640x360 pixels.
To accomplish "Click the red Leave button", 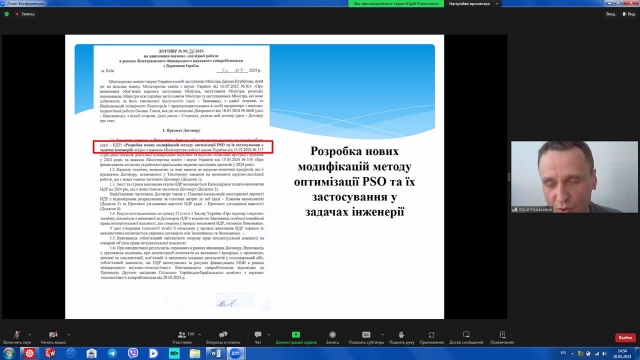I will pos(625,338).
